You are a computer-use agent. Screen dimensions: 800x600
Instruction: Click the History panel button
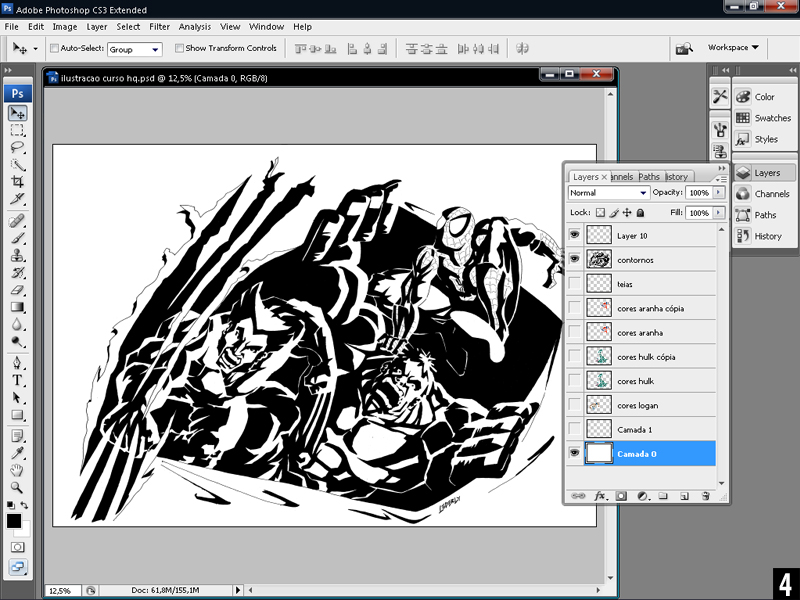point(764,236)
